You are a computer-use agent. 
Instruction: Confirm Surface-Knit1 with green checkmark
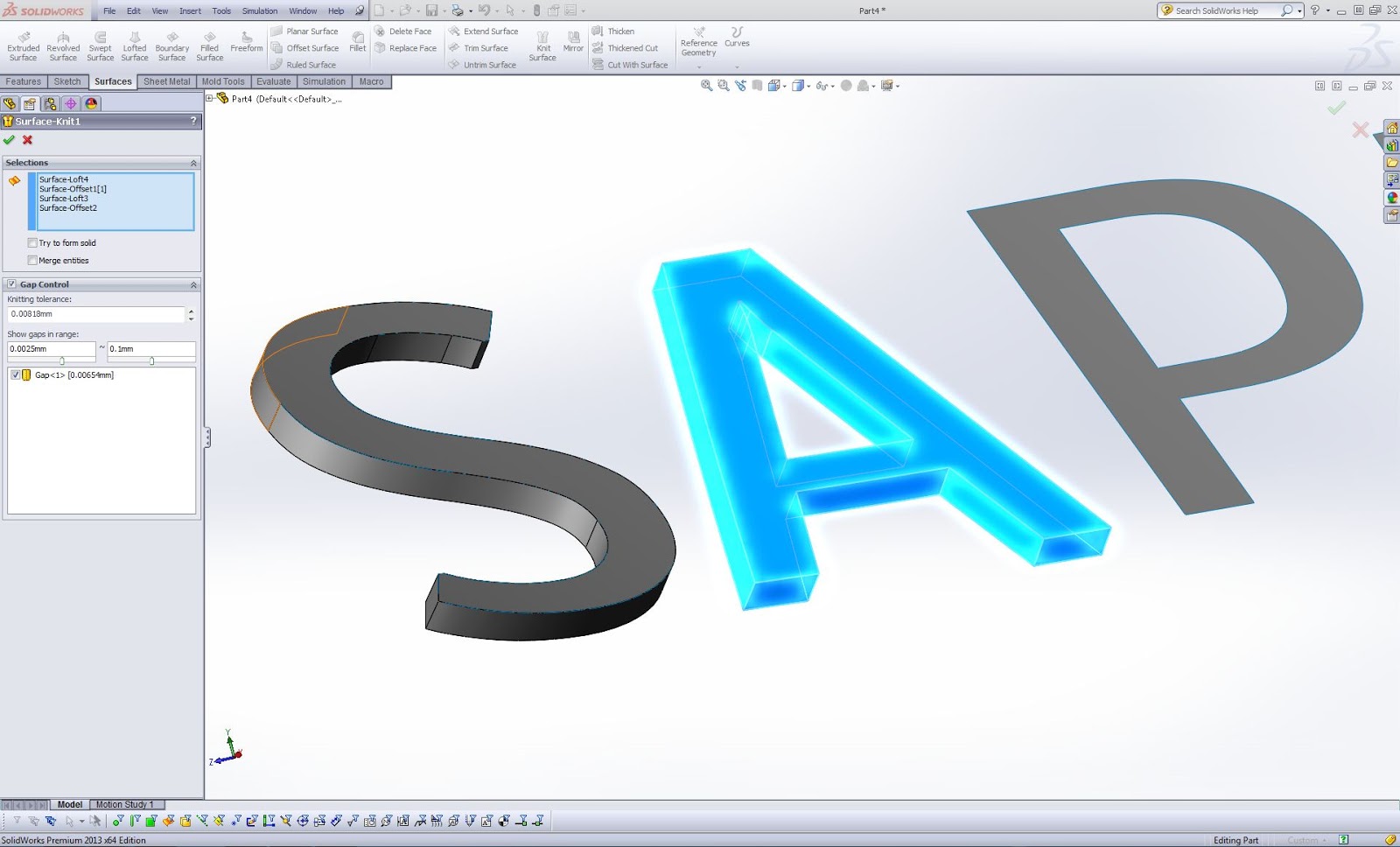coord(9,140)
